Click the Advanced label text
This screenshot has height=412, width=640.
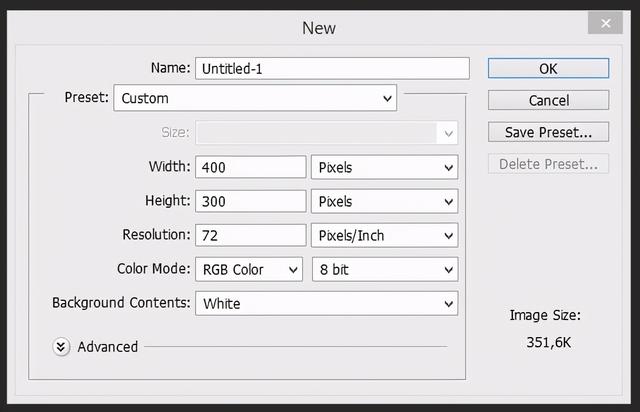108,347
